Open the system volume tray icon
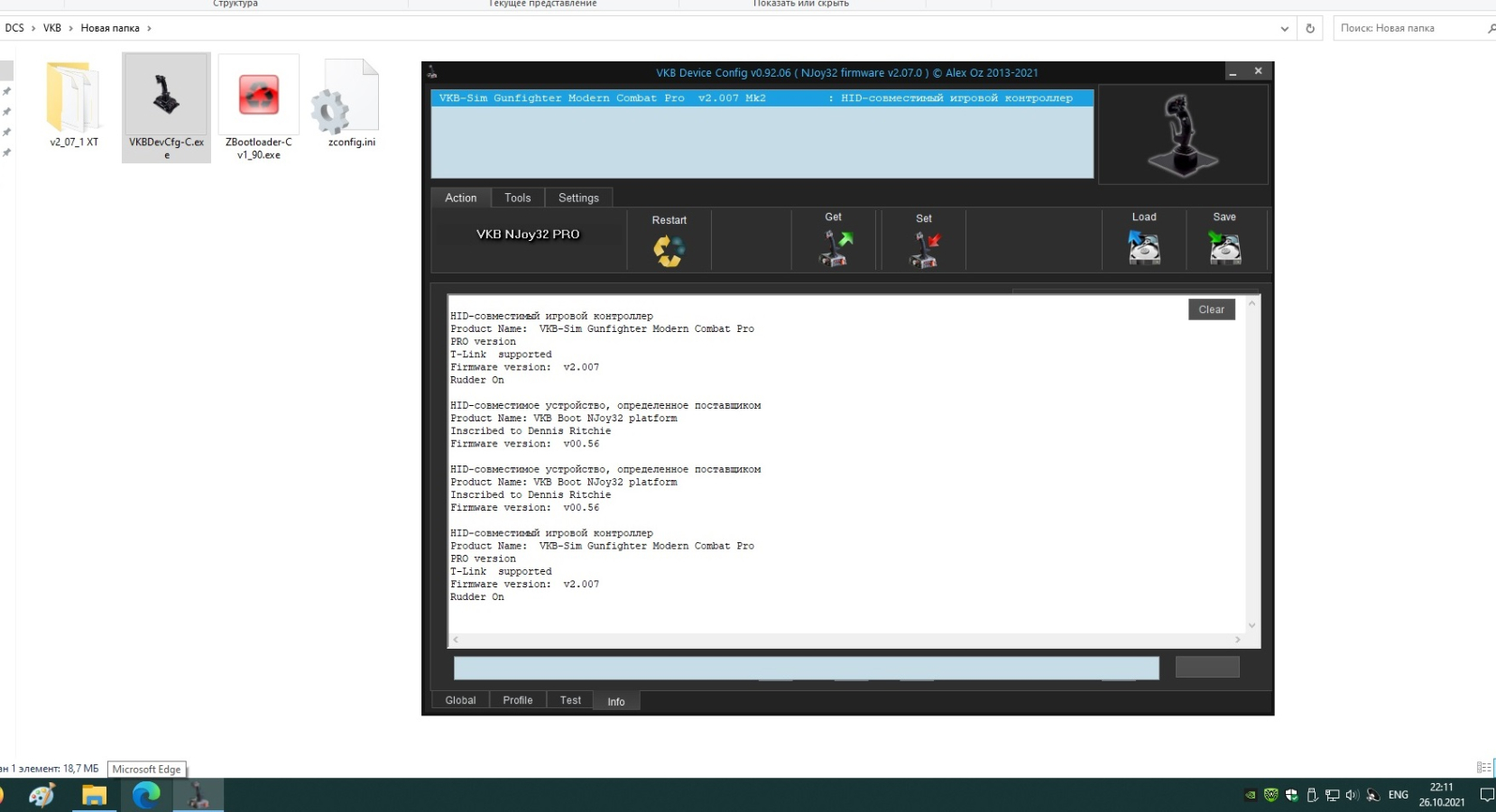Viewport: 1496px width, 812px height. click(1352, 795)
